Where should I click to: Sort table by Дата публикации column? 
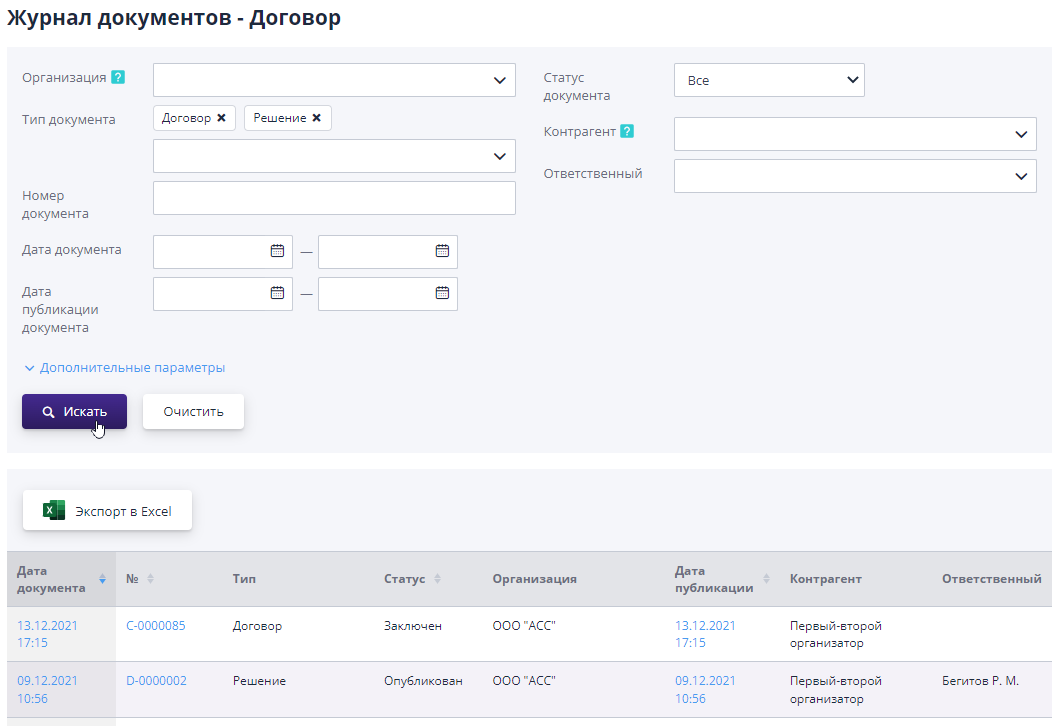pyautogui.click(x=767, y=579)
